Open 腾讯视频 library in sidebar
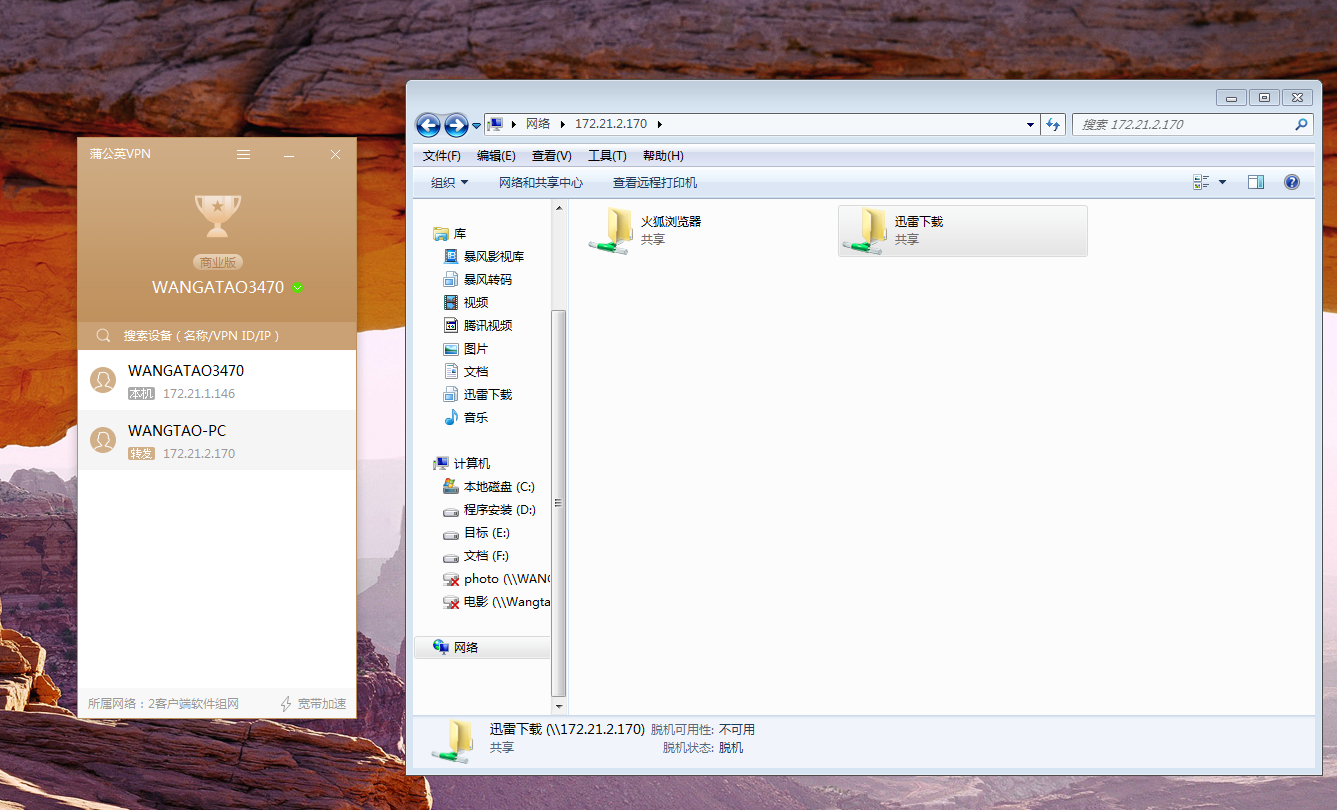The width and height of the screenshot is (1337, 810). (x=478, y=326)
